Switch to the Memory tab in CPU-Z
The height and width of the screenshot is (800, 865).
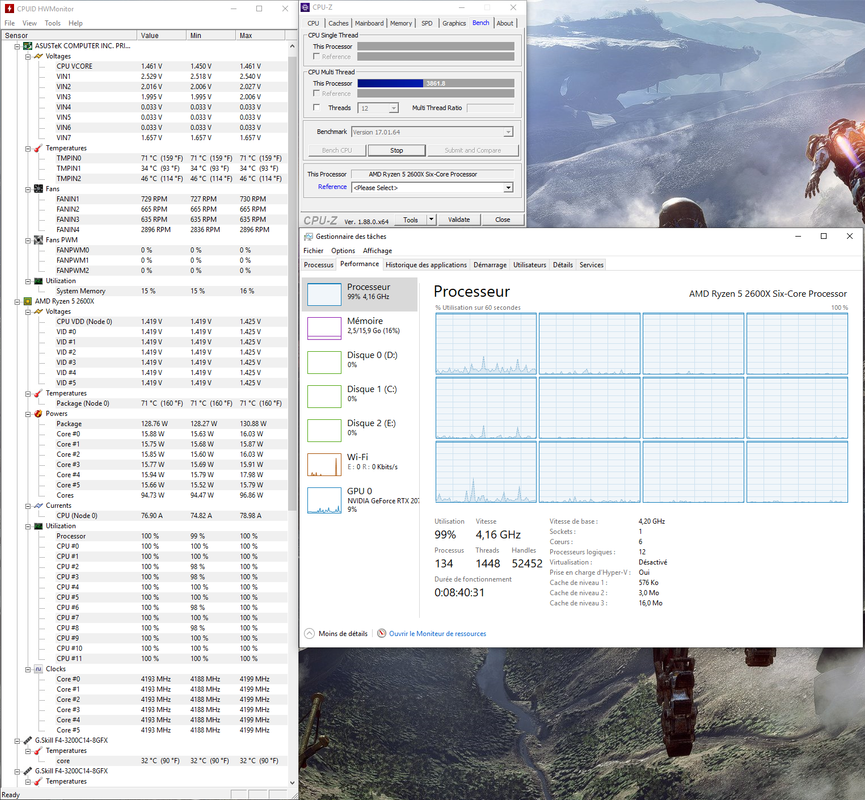[x=401, y=23]
